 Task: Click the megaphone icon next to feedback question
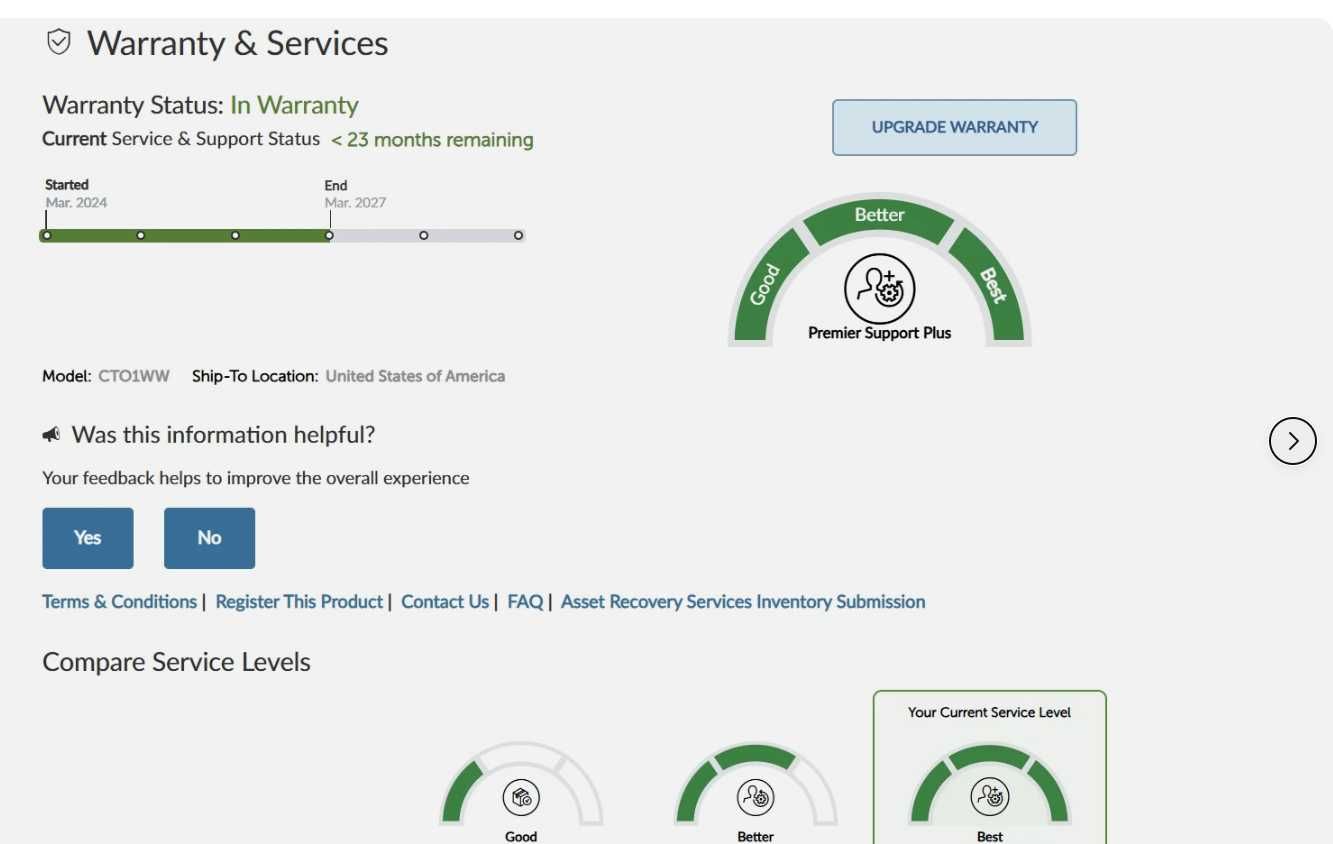pos(51,435)
